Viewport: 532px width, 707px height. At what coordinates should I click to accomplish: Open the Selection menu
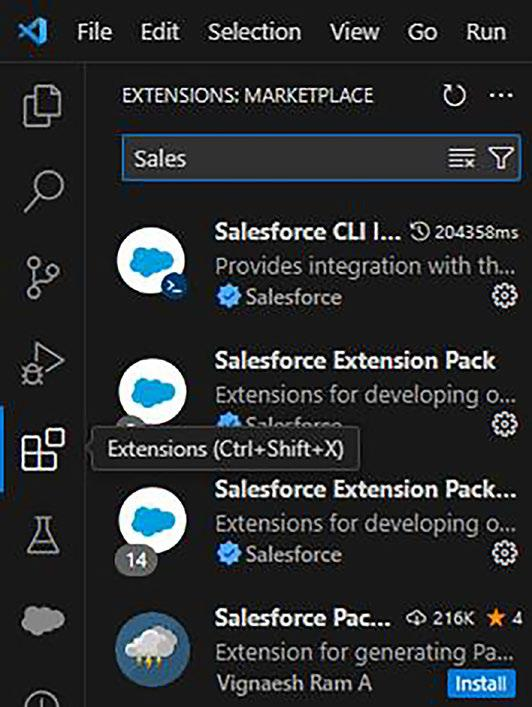pos(254,32)
